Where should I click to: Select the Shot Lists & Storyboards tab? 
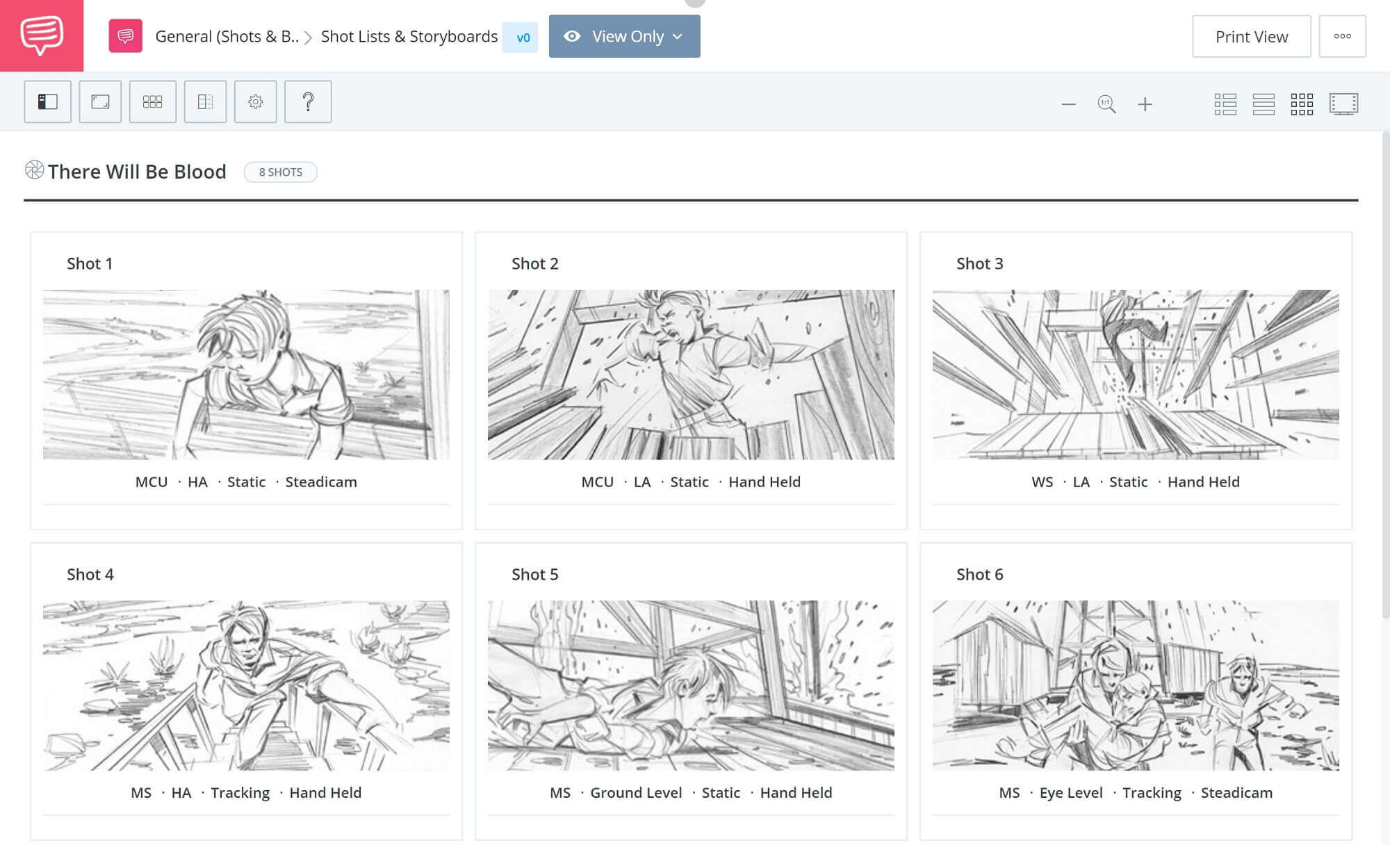[409, 36]
